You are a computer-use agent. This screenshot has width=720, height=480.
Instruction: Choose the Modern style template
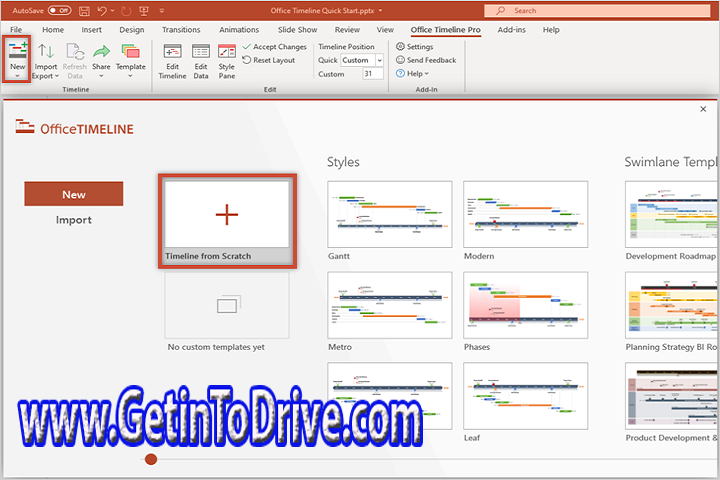point(526,215)
